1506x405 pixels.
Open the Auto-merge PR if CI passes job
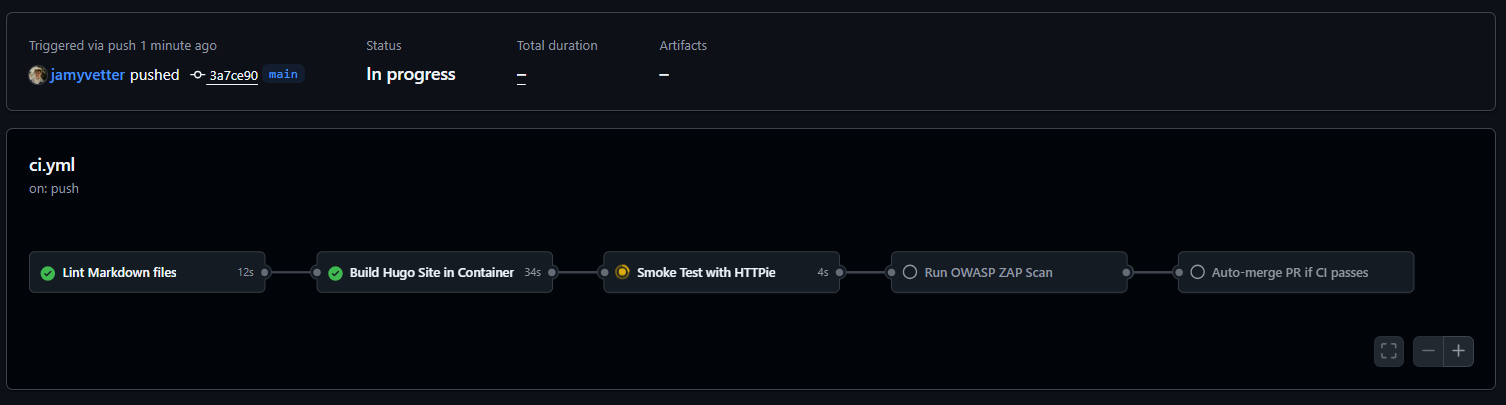[1289, 272]
